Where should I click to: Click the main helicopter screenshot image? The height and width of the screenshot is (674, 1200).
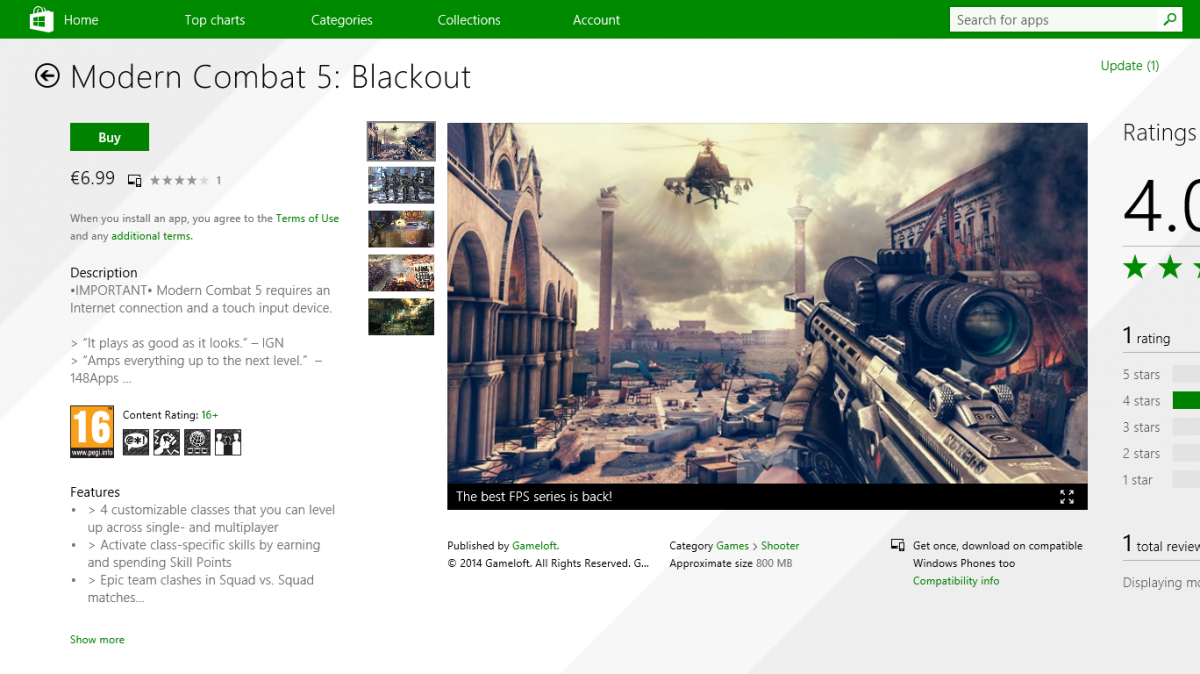pos(767,303)
